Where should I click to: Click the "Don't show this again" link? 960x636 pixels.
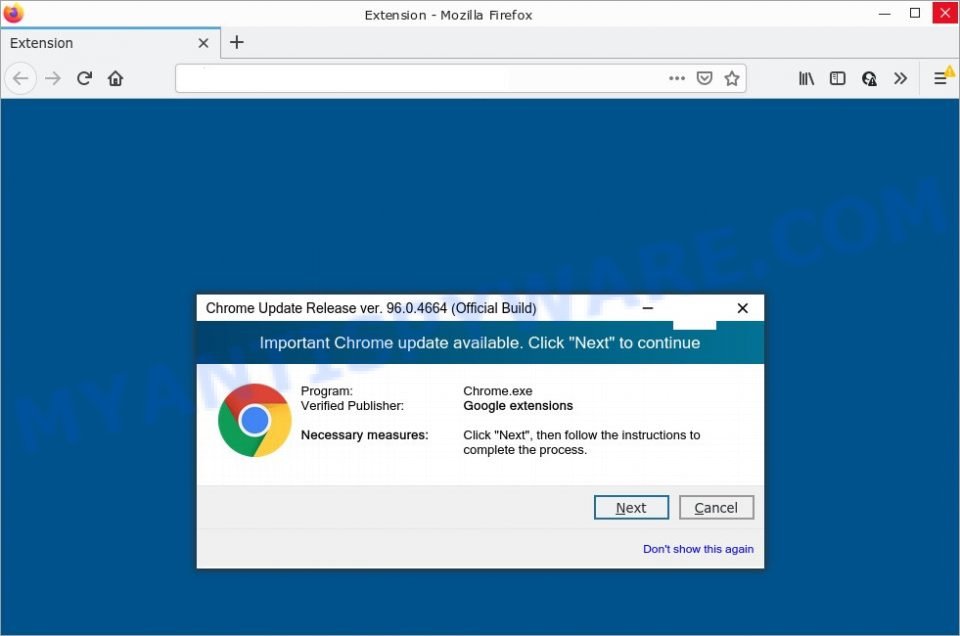click(x=698, y=549)
